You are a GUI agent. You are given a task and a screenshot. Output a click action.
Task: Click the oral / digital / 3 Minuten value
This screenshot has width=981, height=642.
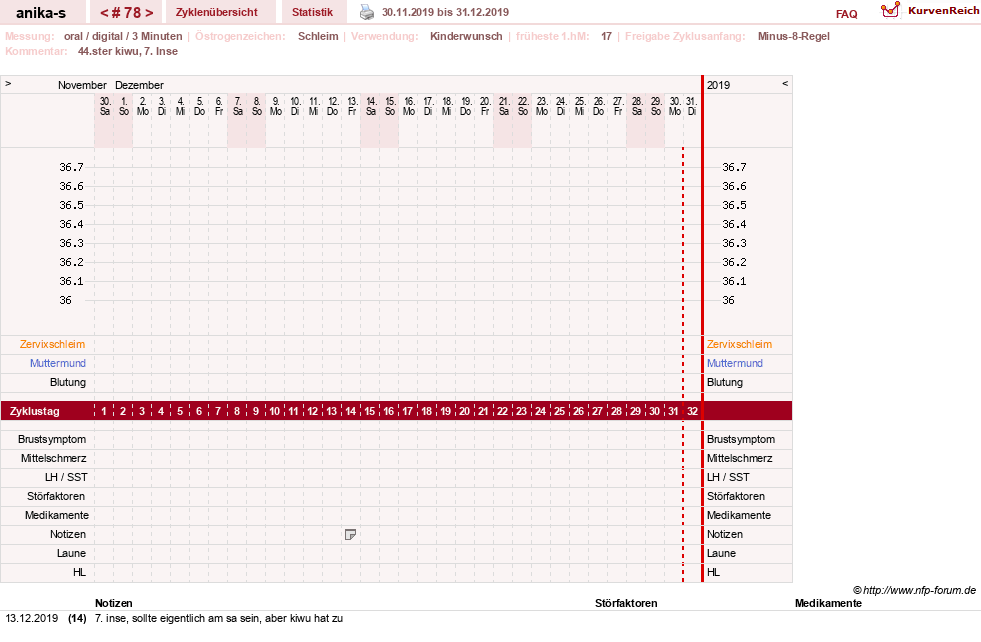pyautogui.click(x=123, y=36)
